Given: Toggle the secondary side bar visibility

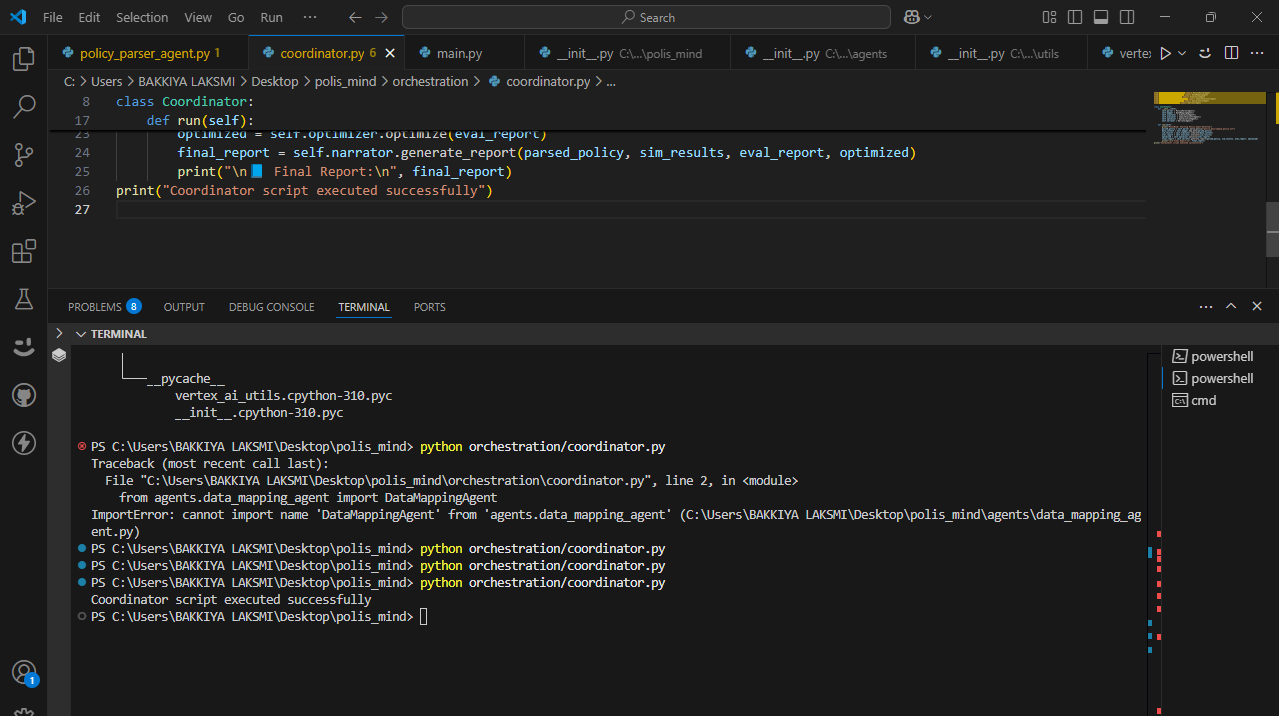Looking at the screenshot, I should pyautogui.click(x=1127, y=17).
